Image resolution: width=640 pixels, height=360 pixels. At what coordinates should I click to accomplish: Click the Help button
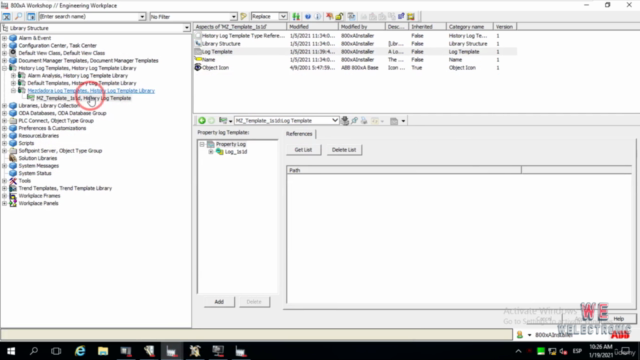(619, 319)
